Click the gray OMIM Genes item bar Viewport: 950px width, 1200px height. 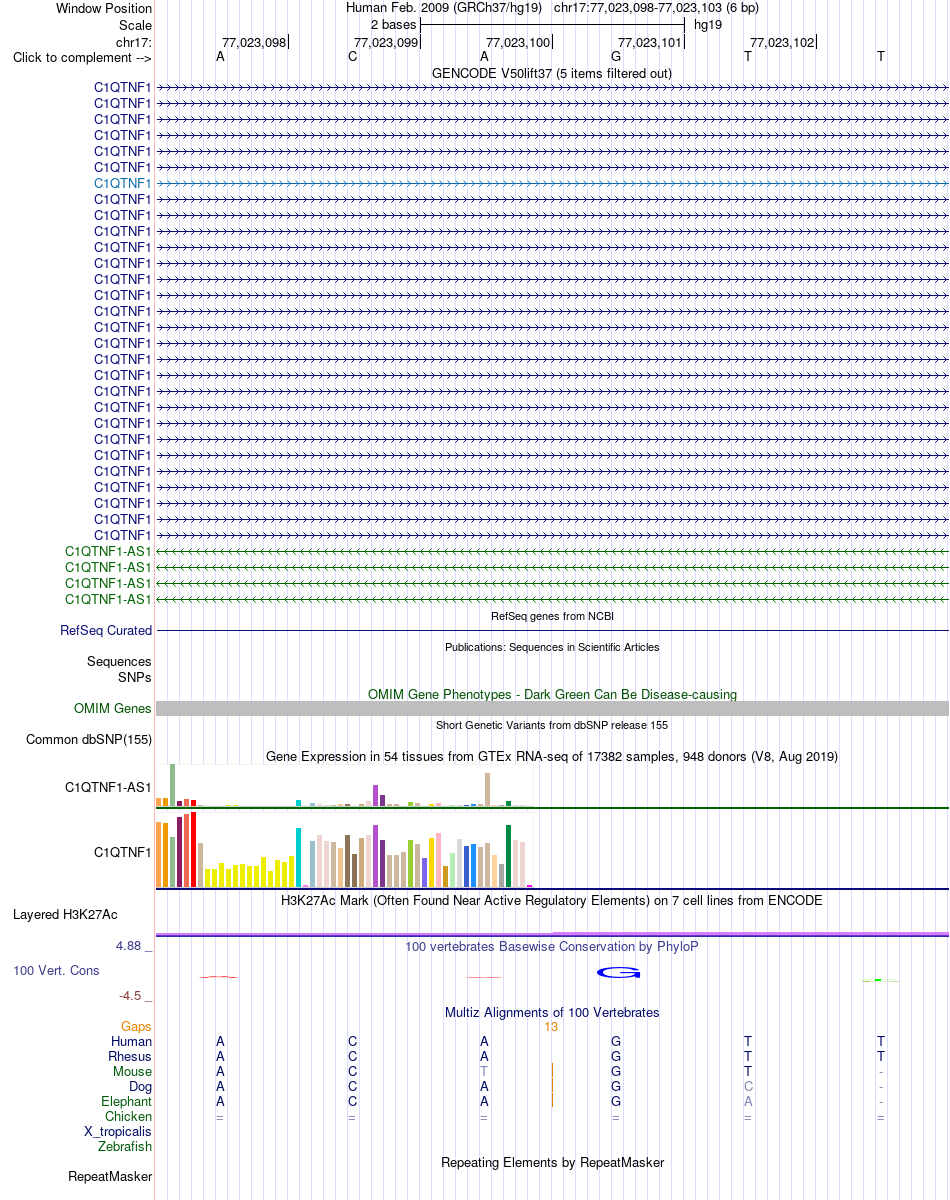tap(552, 708)
